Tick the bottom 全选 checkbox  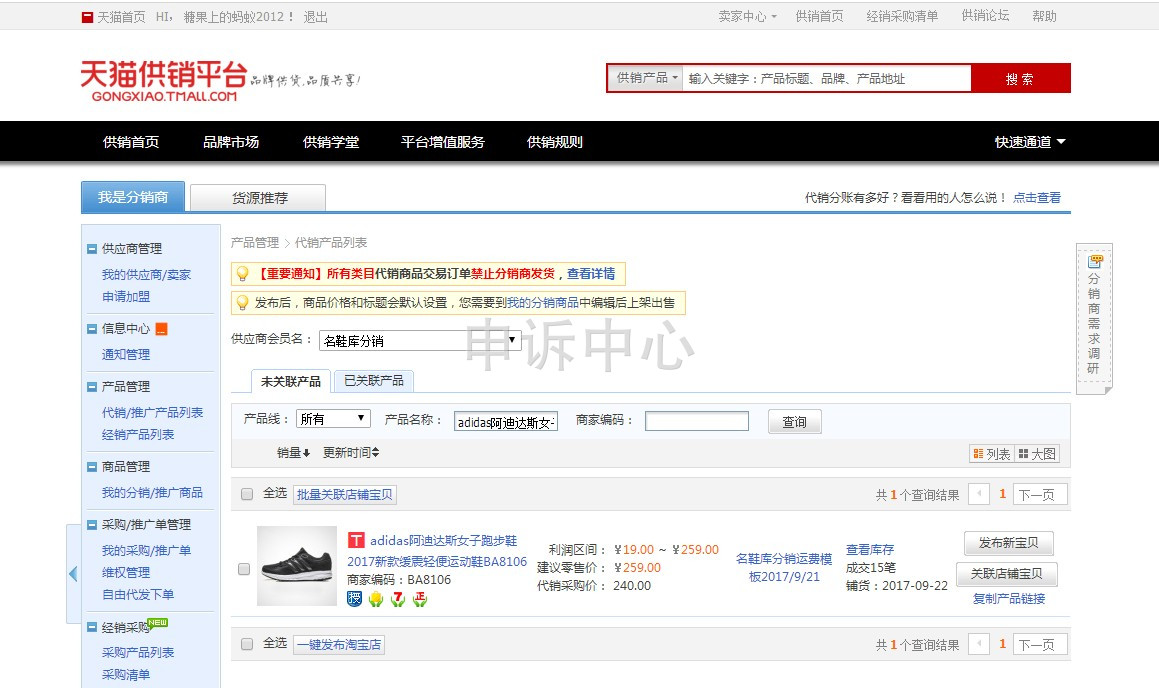coord(247,644)
